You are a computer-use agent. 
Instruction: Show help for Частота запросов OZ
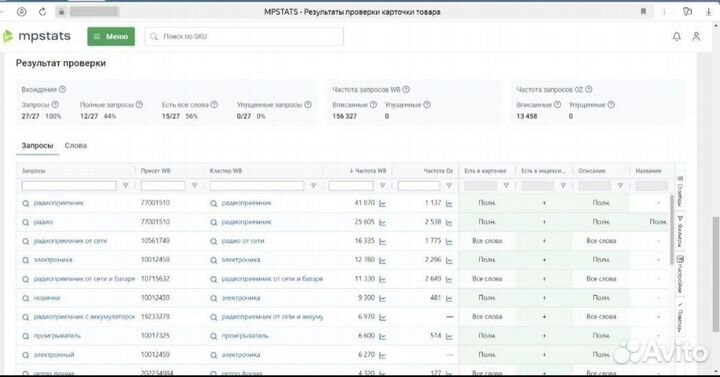(588, 89)
